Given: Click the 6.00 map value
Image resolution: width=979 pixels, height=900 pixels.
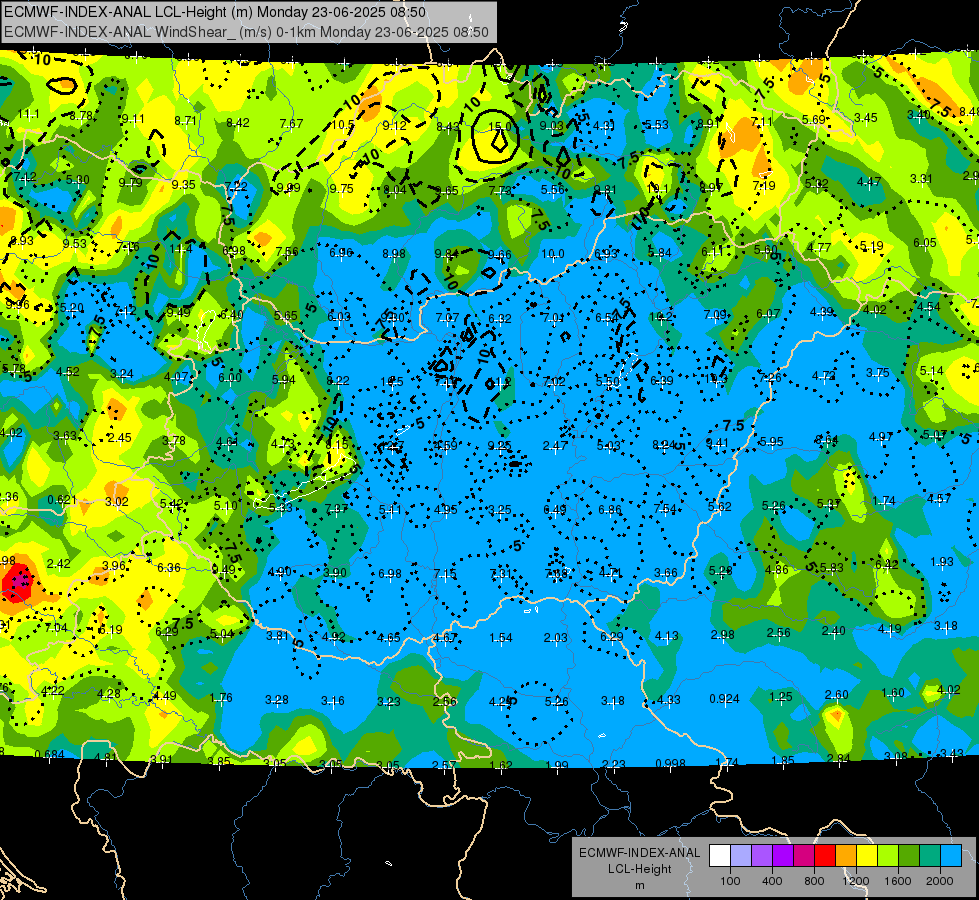Looking at the screenshot, I should (230, 378).
